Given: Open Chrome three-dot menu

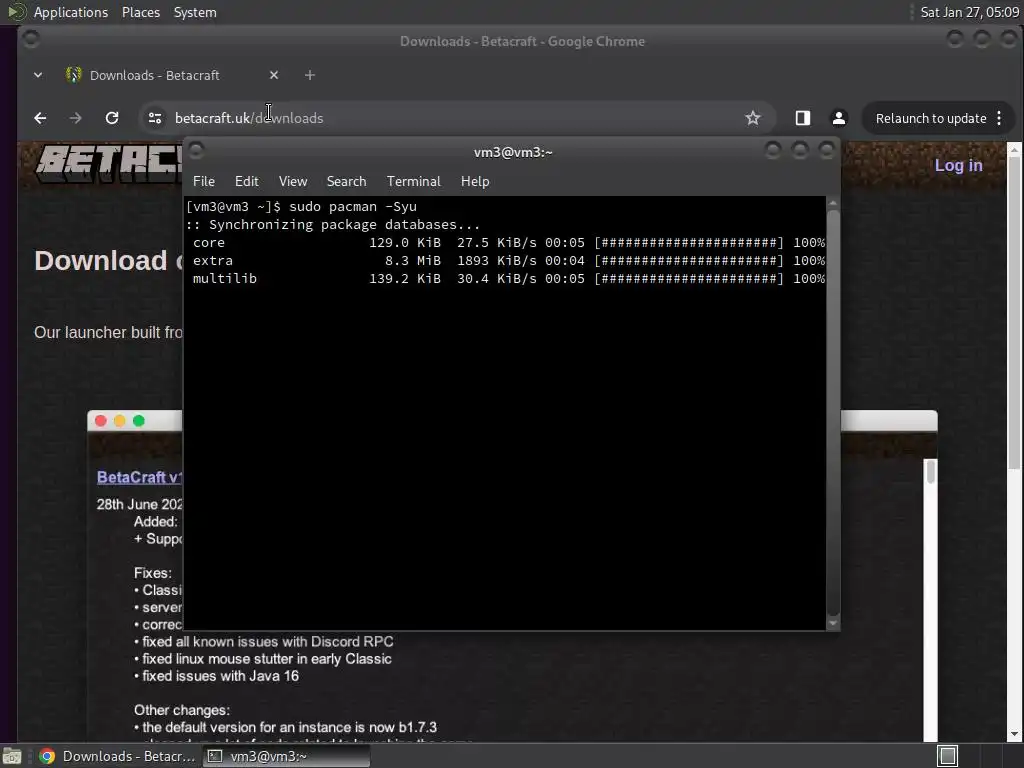Looking at the screenshot, I should (999, 118).
